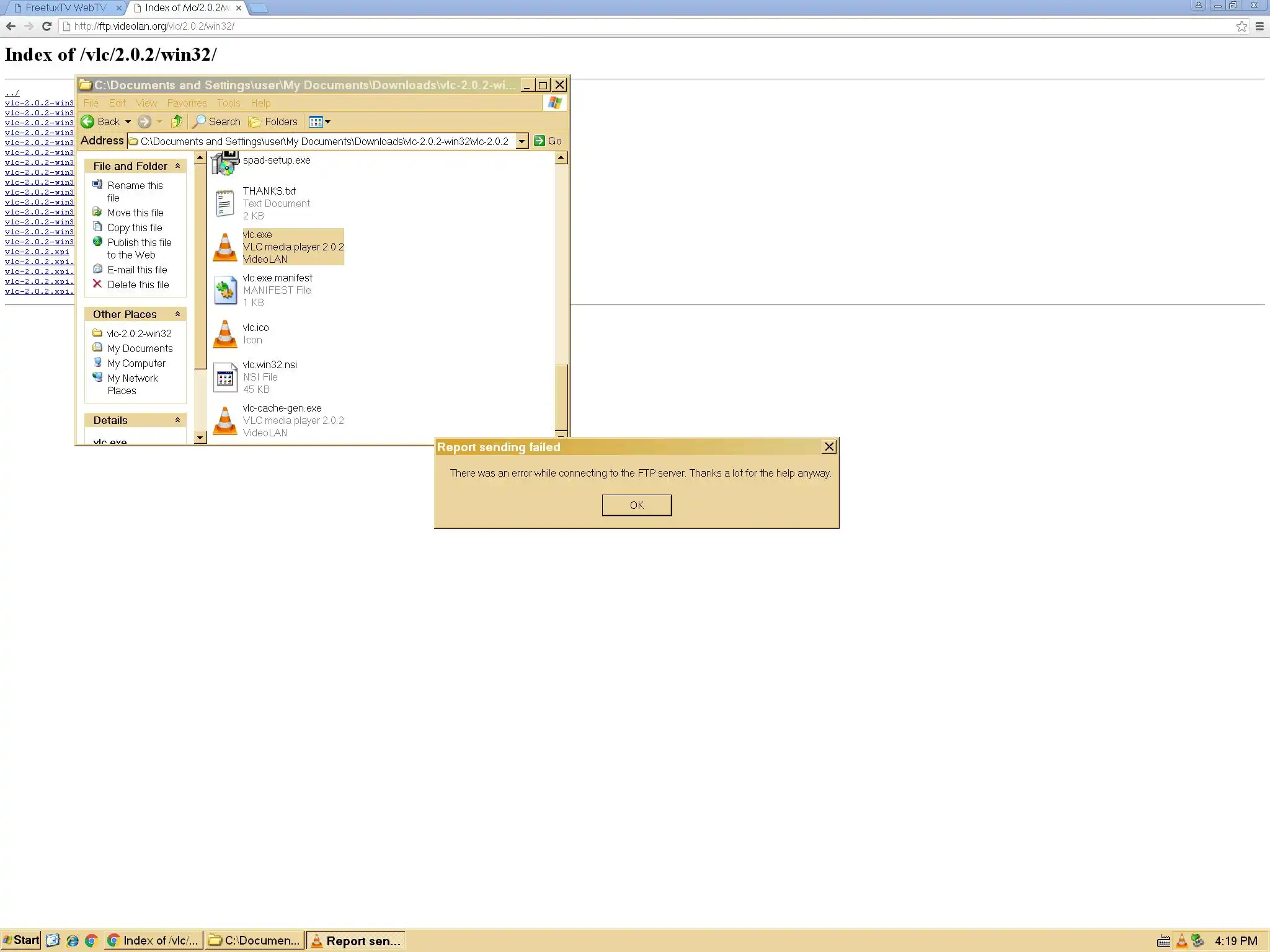The image size is (1270, 952).
Task: Expand the Address bar dropdown arrow
Action: point(522,141)
